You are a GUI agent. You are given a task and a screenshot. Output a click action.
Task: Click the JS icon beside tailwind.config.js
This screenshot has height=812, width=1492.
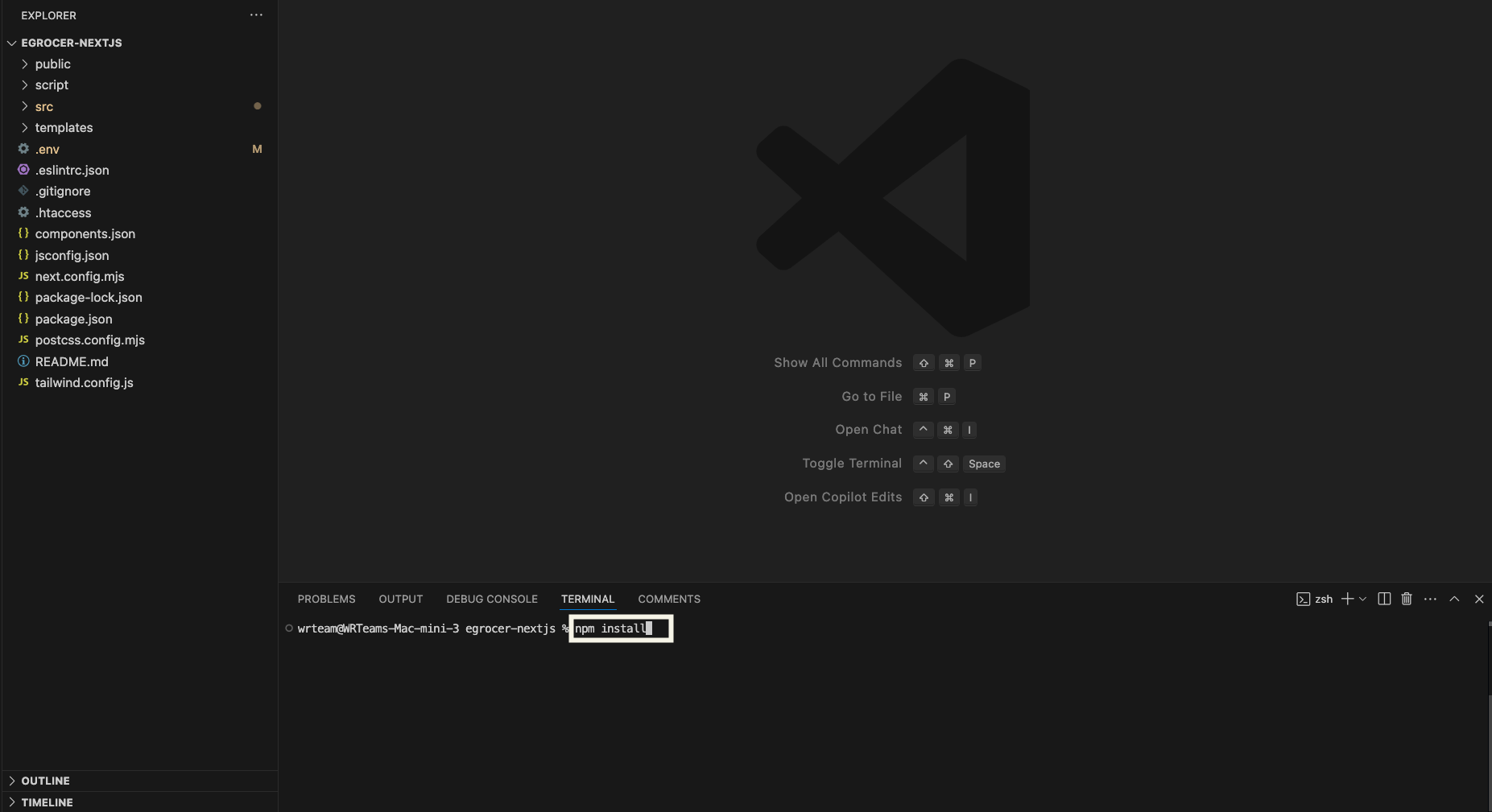click(x=23, y=382)
